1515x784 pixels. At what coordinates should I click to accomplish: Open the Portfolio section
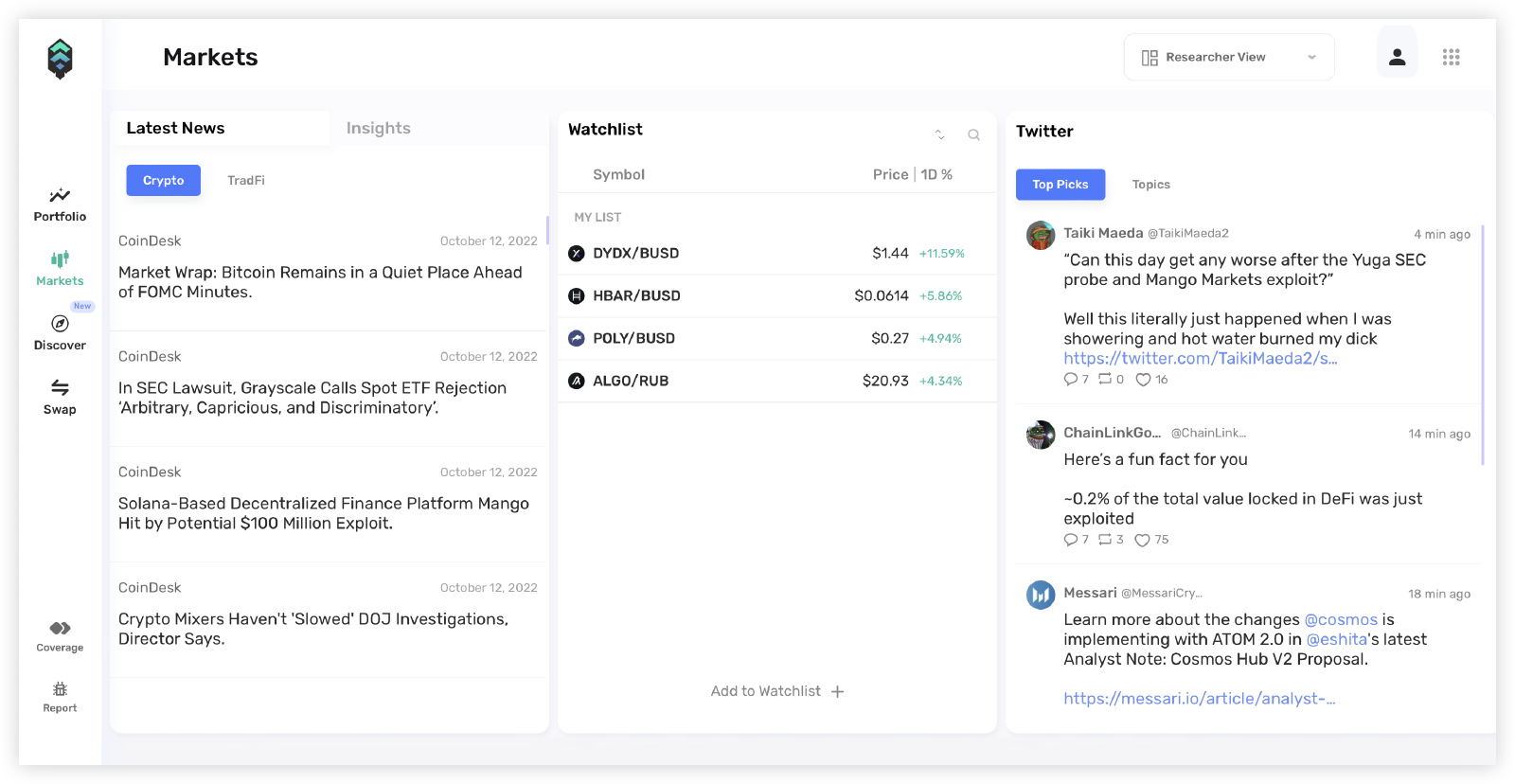click(x=60, y=205)
